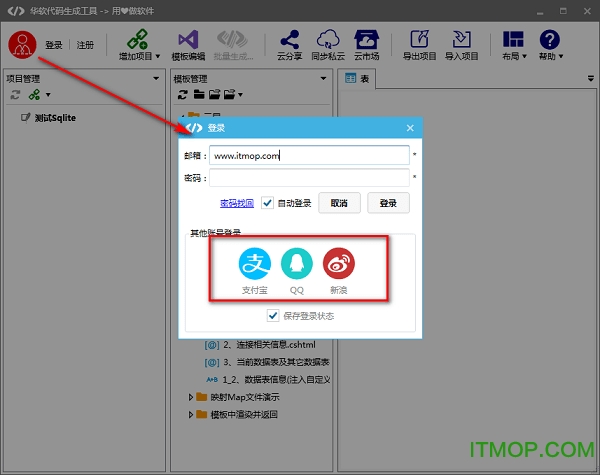Image resolution: width=600 pixels, height=475 pixels.
Task: Click the 登录 link in the toolbar
Action: (x=54, y=45)
